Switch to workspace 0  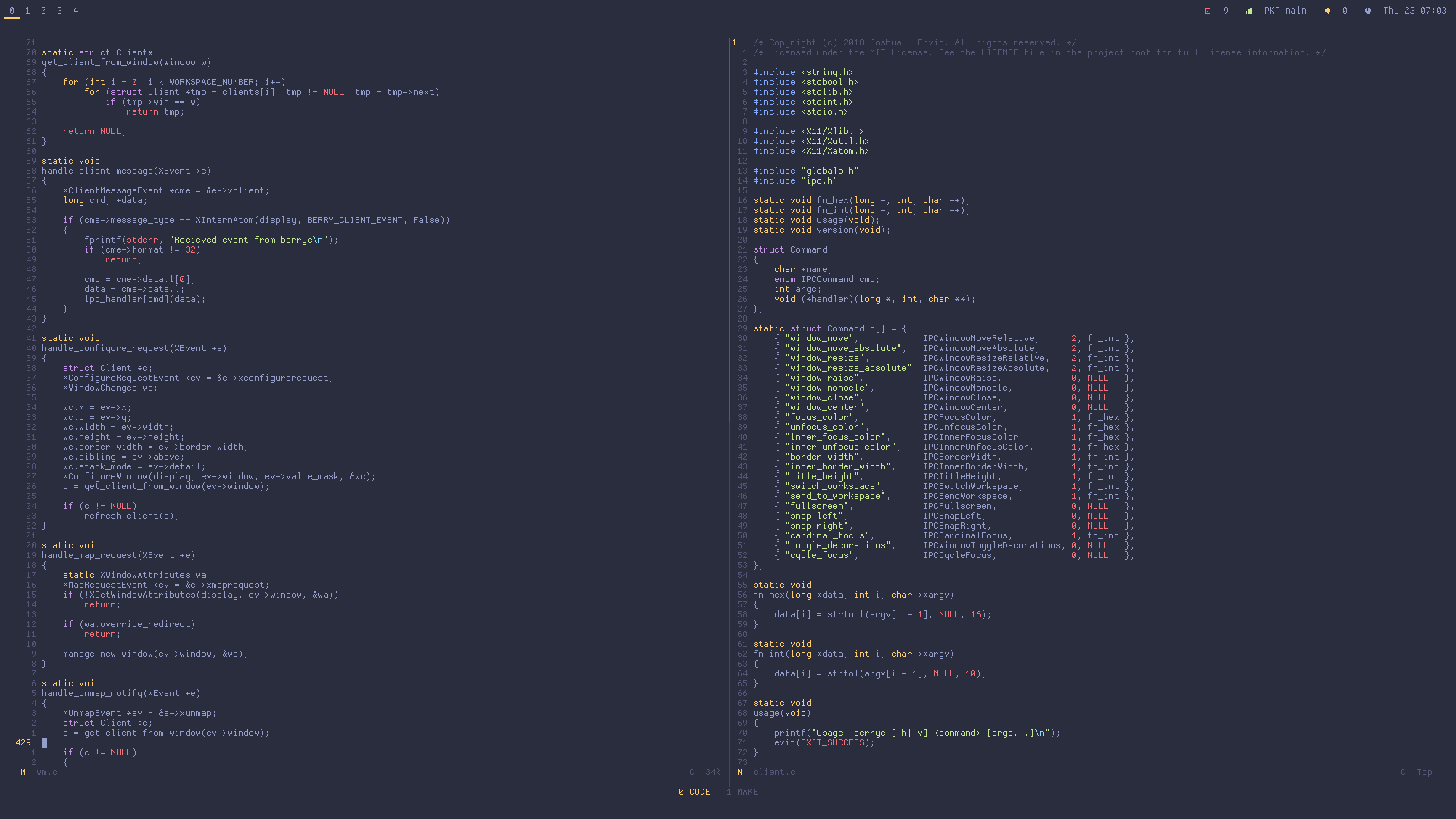[11, 11]
